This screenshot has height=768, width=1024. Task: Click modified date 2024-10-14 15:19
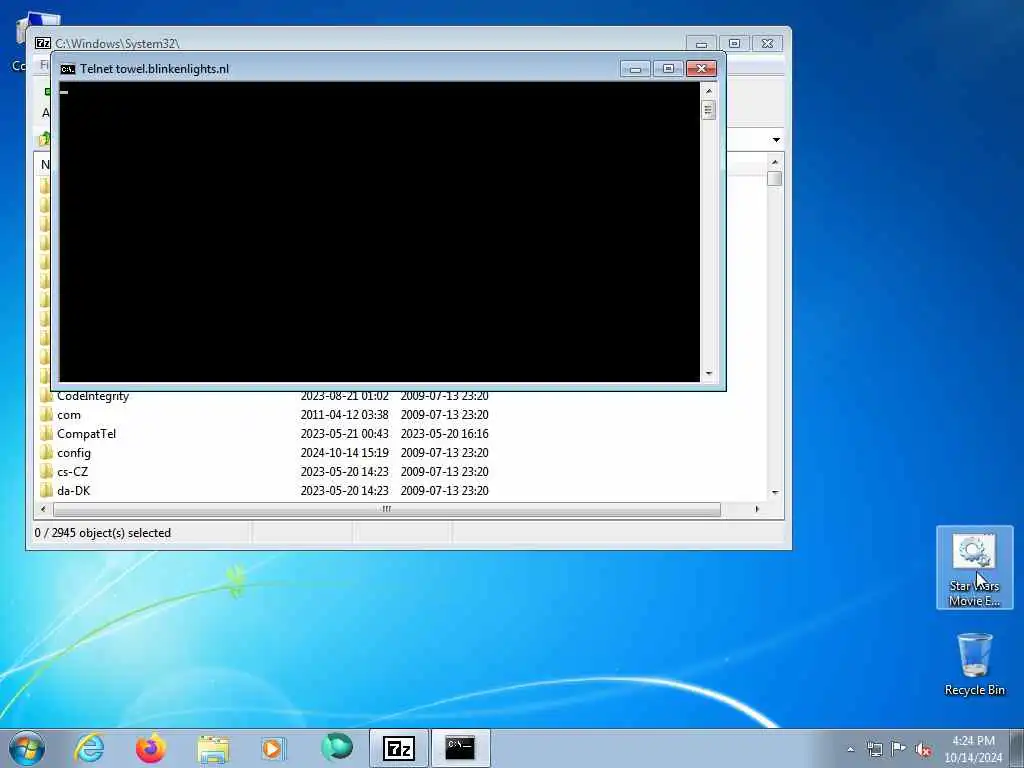[x=344, y=453]
